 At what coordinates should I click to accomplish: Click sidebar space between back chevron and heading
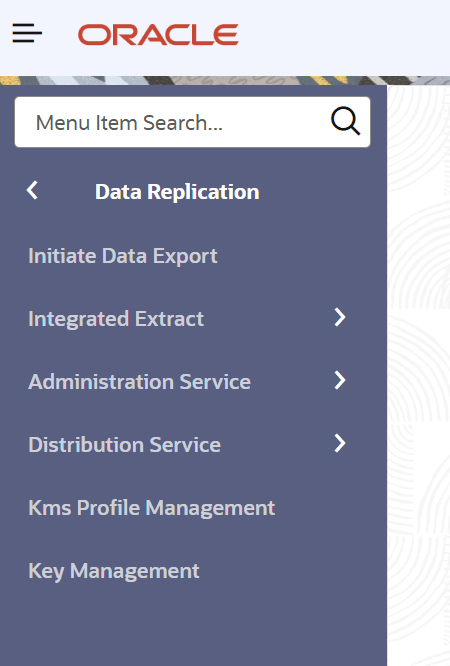[67, 191]
